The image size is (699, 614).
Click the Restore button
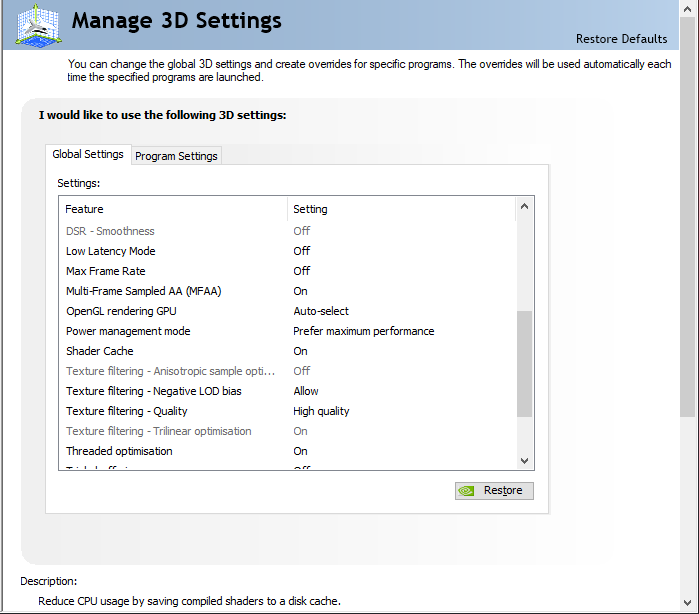click(x=494, y=491)
